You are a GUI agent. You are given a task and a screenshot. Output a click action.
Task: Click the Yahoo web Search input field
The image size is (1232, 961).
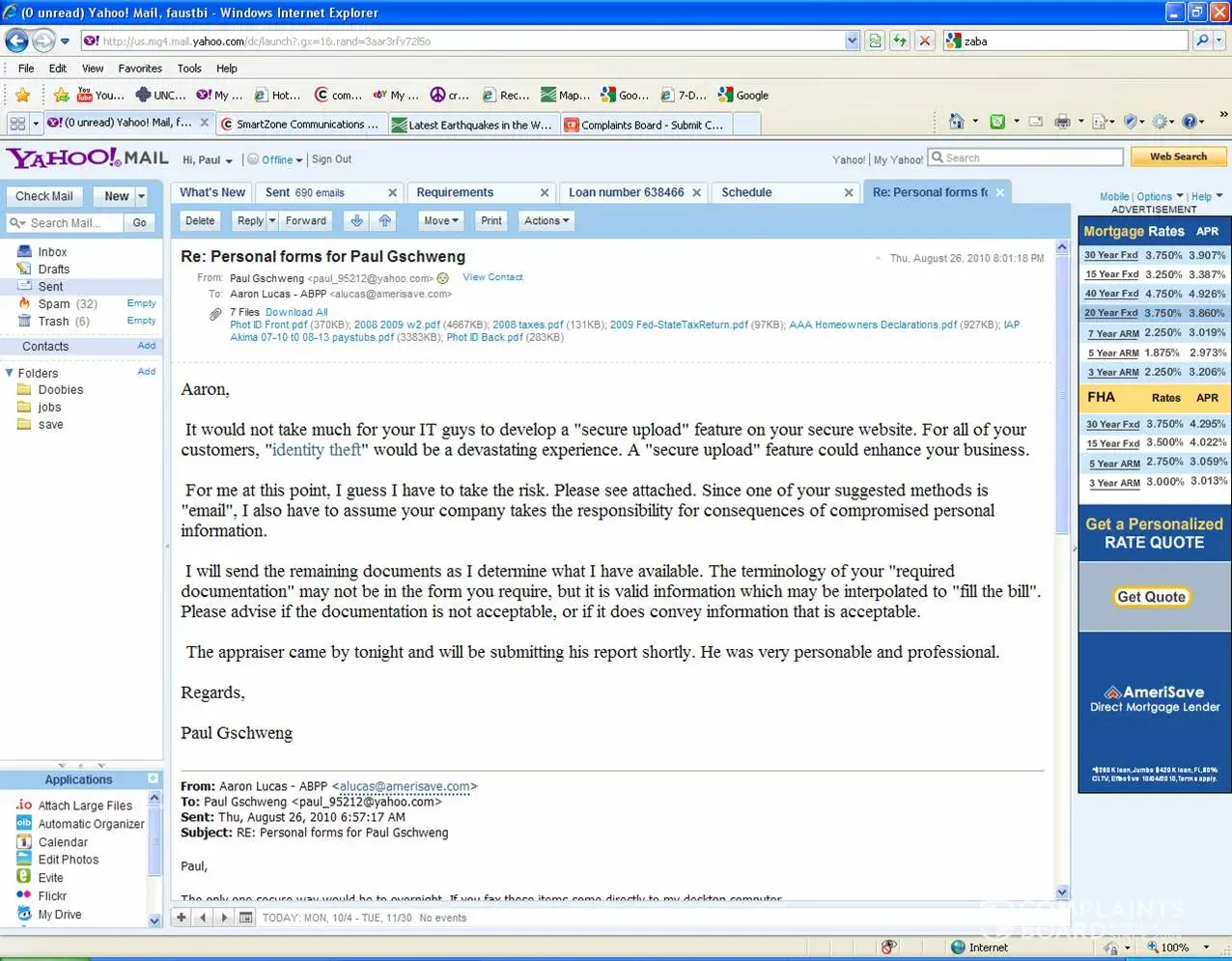coord(1025,157)
